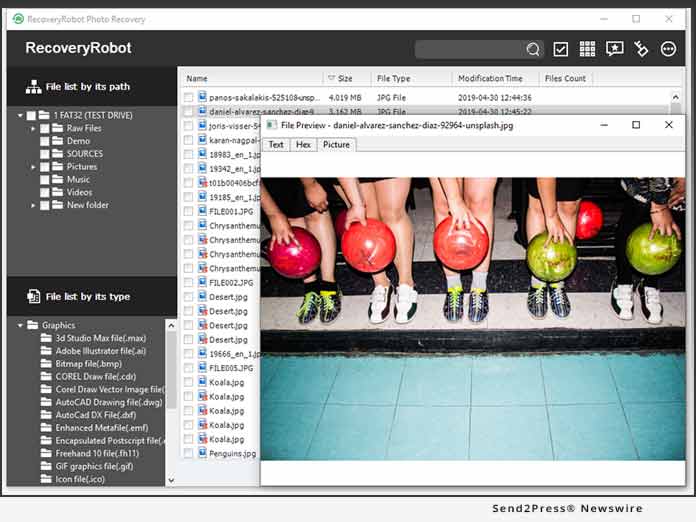
Task: Switch to thumbnail grid view icon
Action: tap(587, 49)
